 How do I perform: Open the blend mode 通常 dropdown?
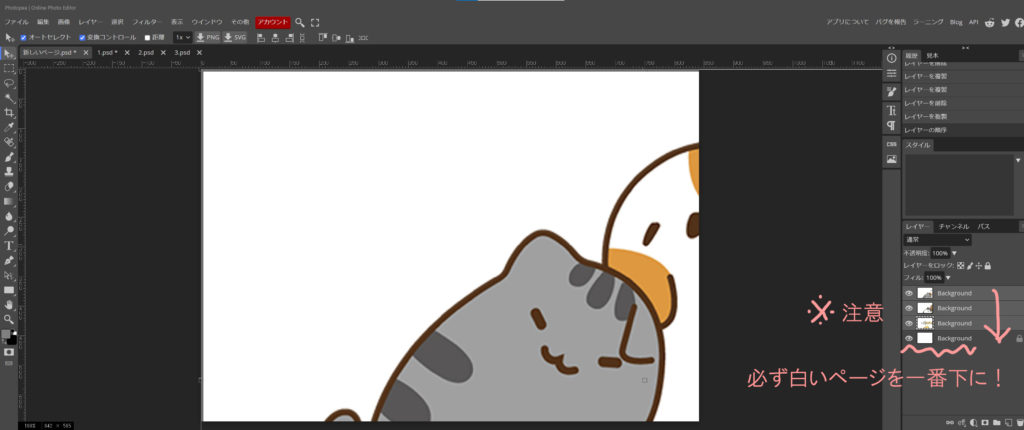pyautogui.click(x=937, y=240)
